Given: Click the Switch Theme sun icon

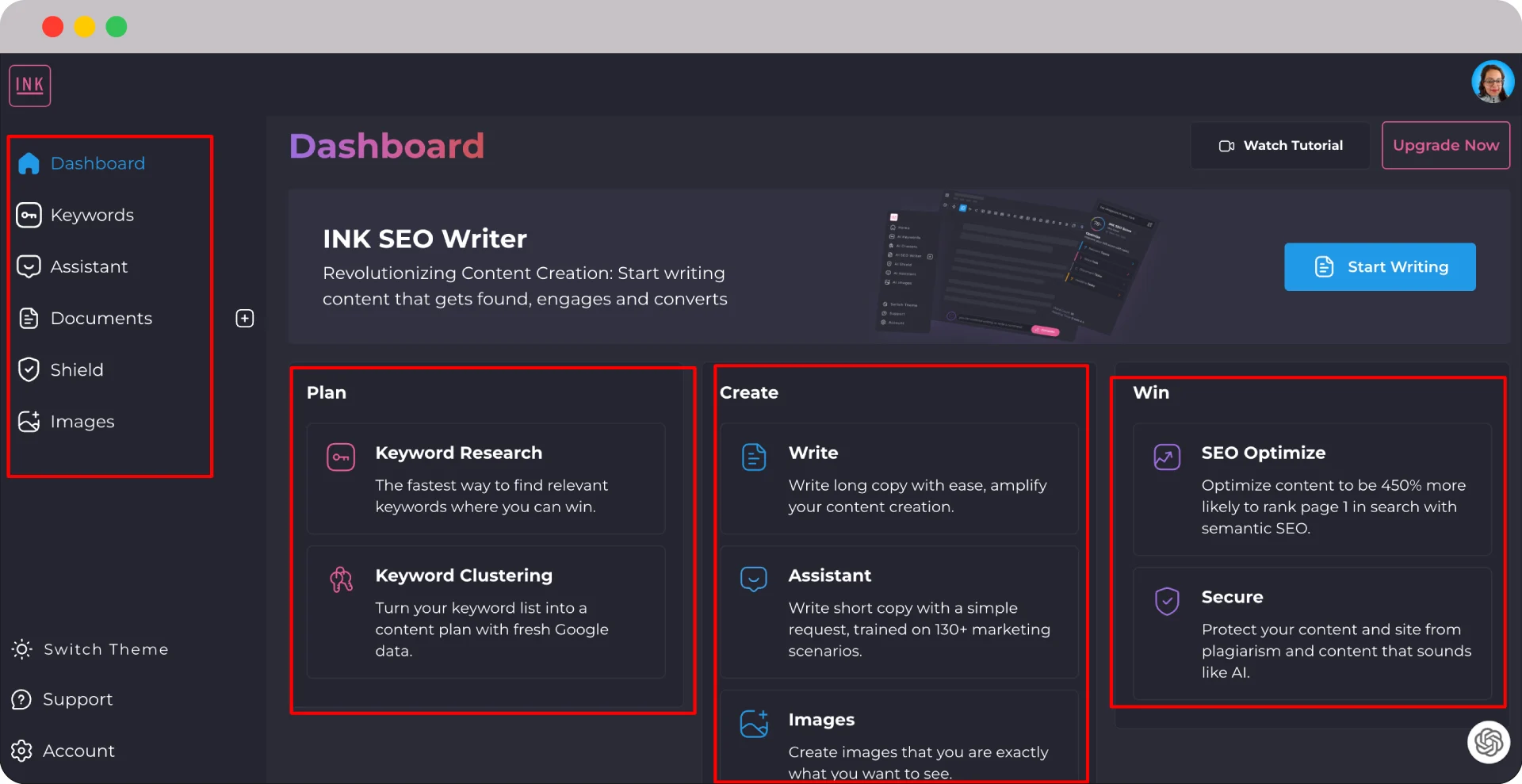Looking at the screenshot, I should coord(22,649).
